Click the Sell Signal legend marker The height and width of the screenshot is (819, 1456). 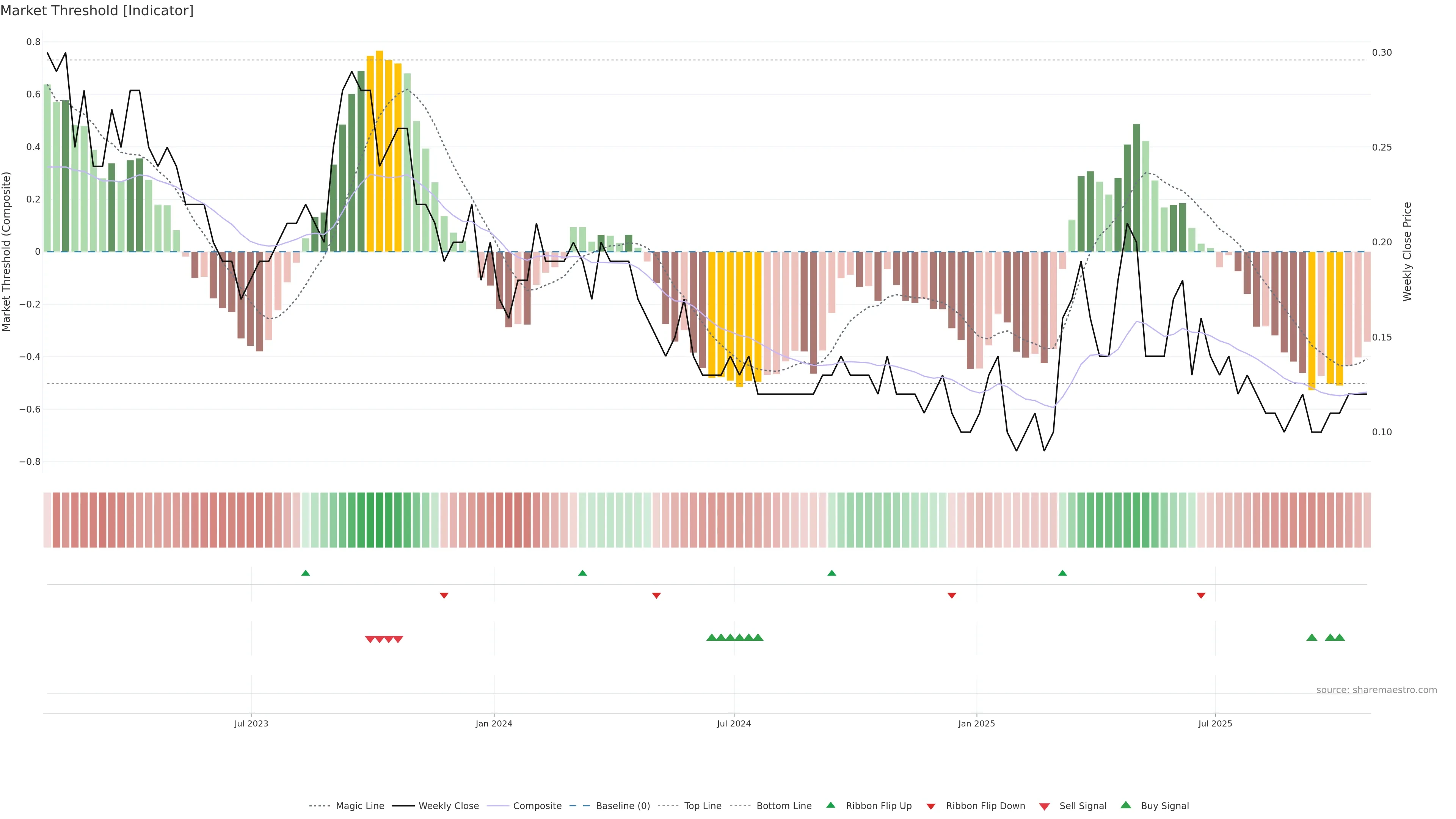pyautogui.click(x=1045, y=806)
